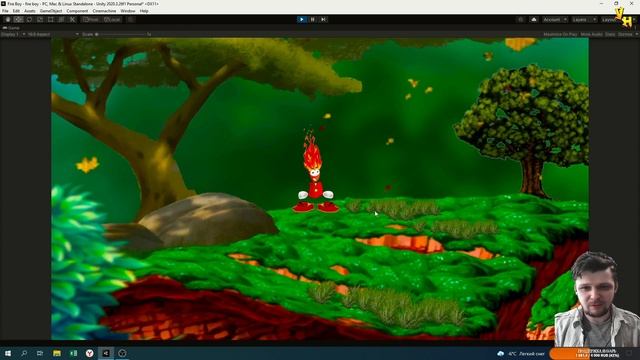This screenshot has width=640, height=360.
Task: Select the Rect tool in Unity toolbar
Action: coord(51,19)
